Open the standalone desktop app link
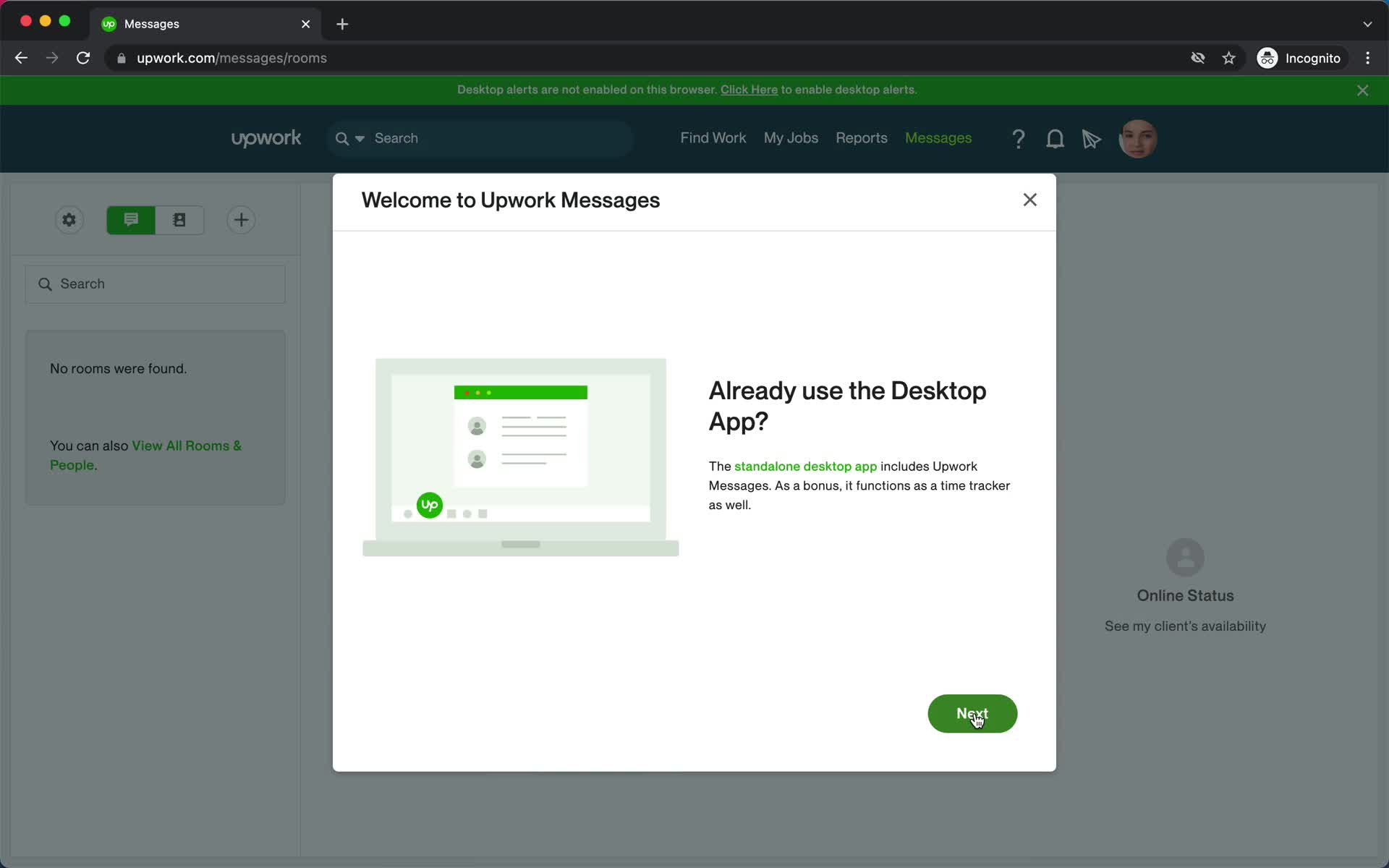This screenshot has width=1389, height=868. tap(805, 467)
